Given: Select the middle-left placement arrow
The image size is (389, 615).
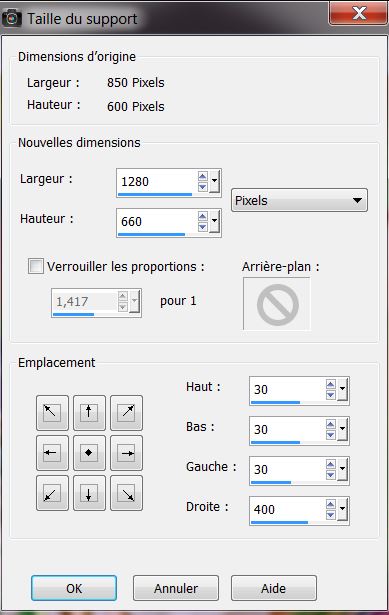Looking at the screenshot, I should [52, 453].
